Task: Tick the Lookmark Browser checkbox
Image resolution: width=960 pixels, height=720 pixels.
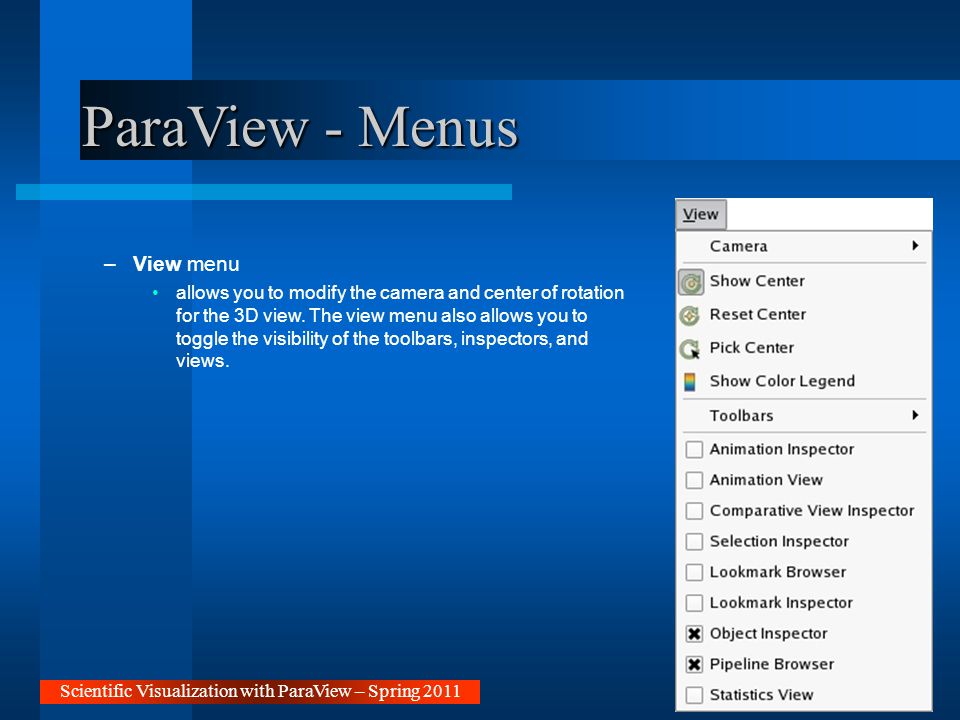Action: point(694,572)
